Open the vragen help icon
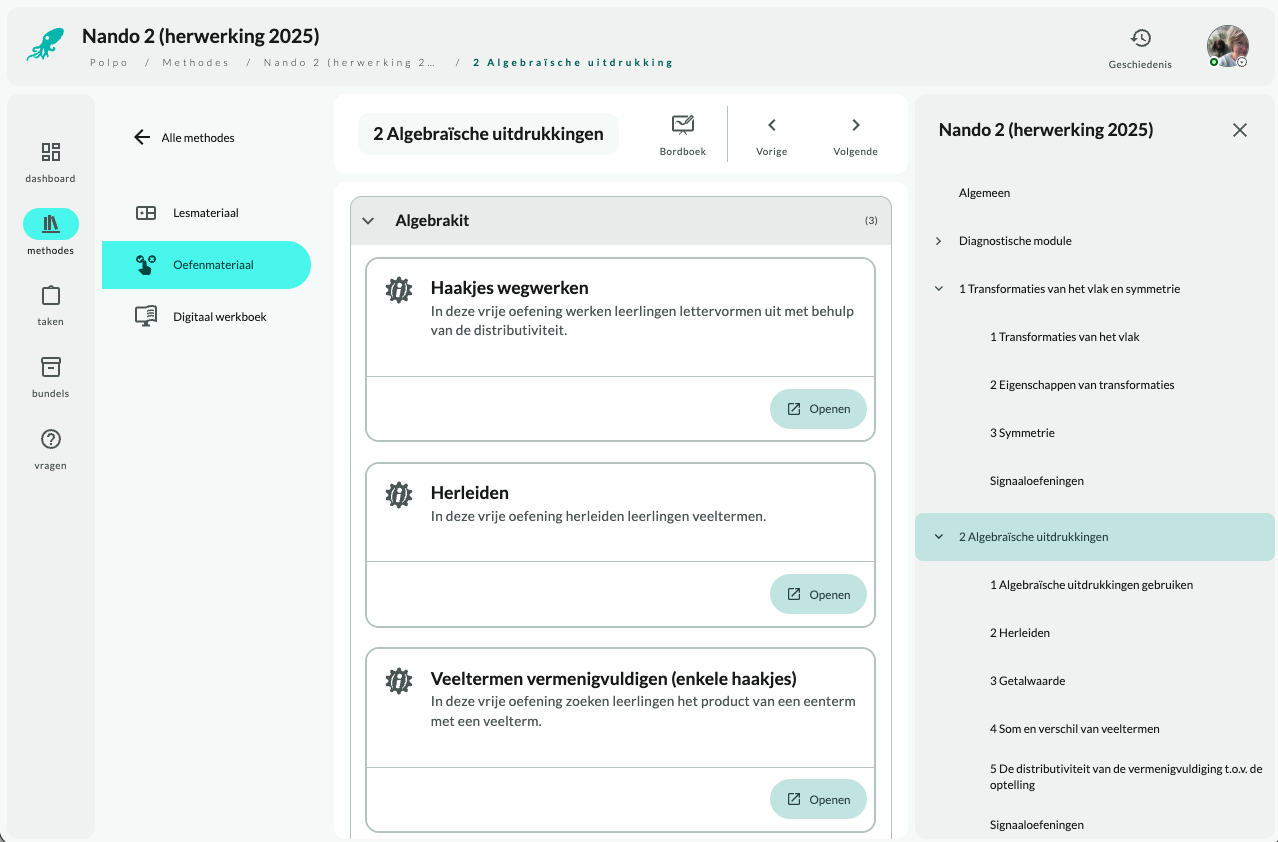This screenshot has height=842, width=1278. pos(51,439)
